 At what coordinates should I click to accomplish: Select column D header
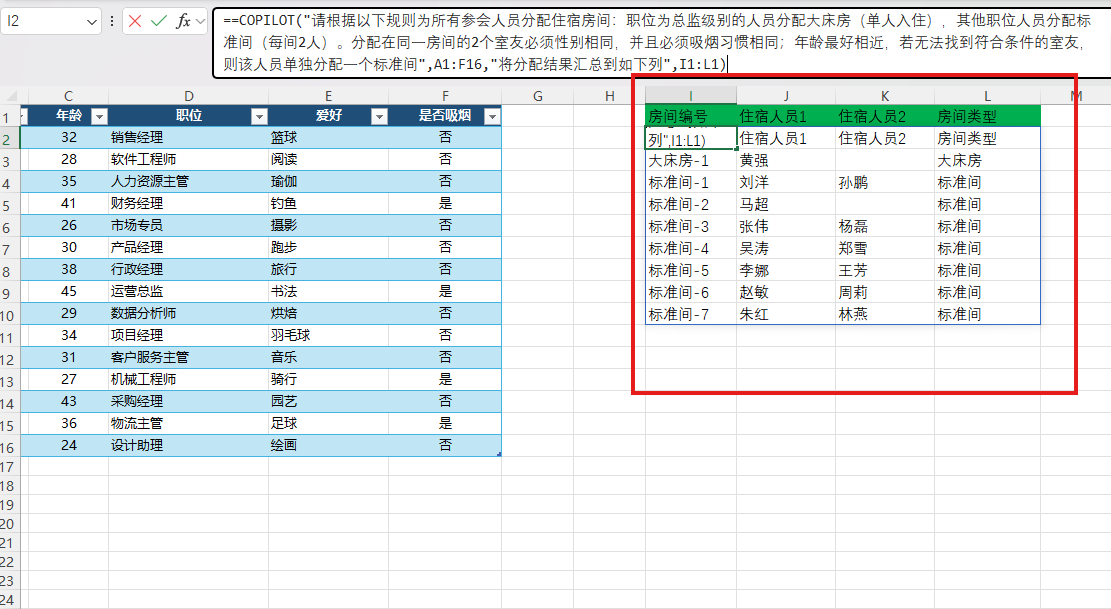[x=188, y=96]
